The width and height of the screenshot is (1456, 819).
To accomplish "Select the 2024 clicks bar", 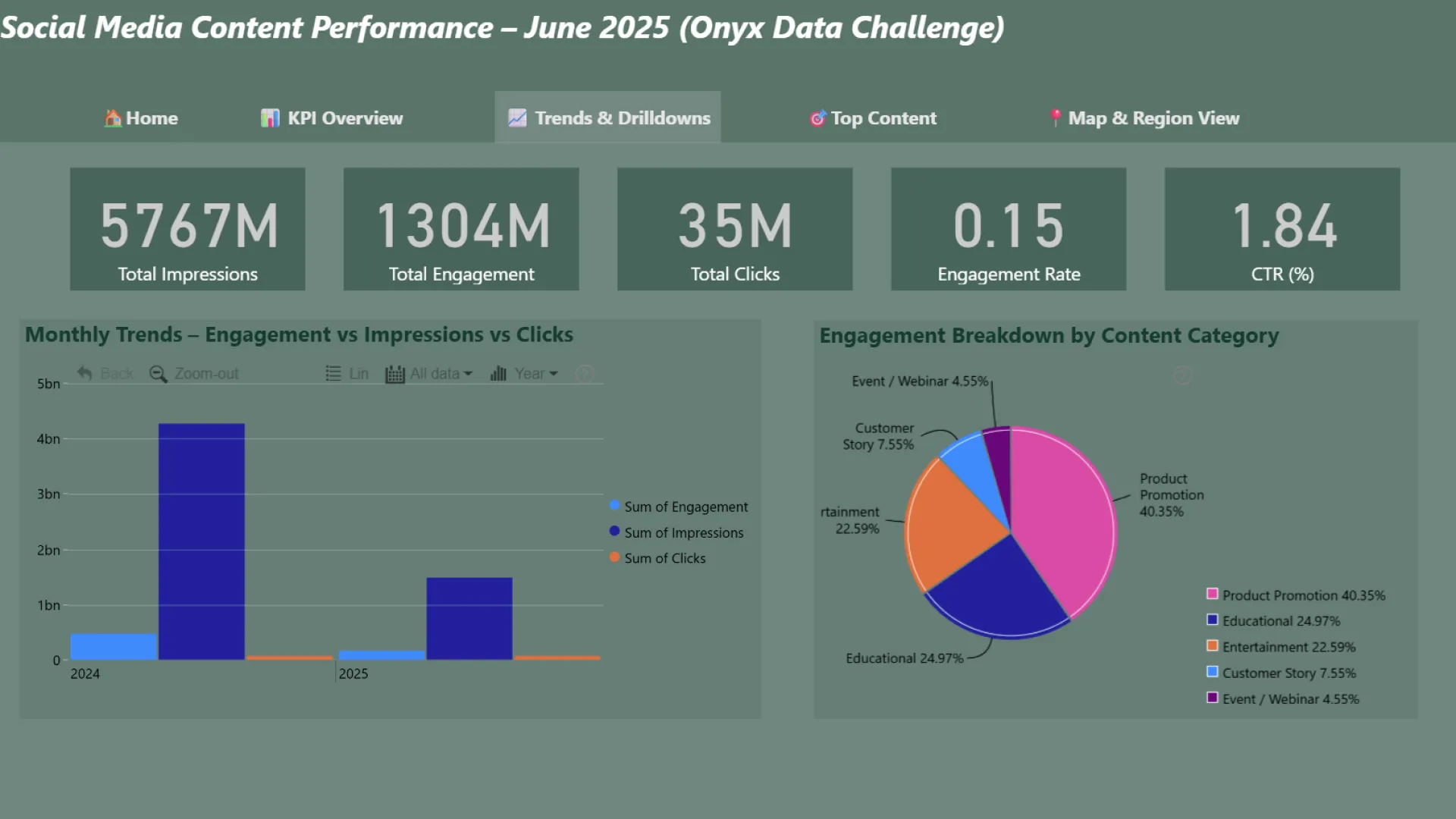I will pos(290,657).
